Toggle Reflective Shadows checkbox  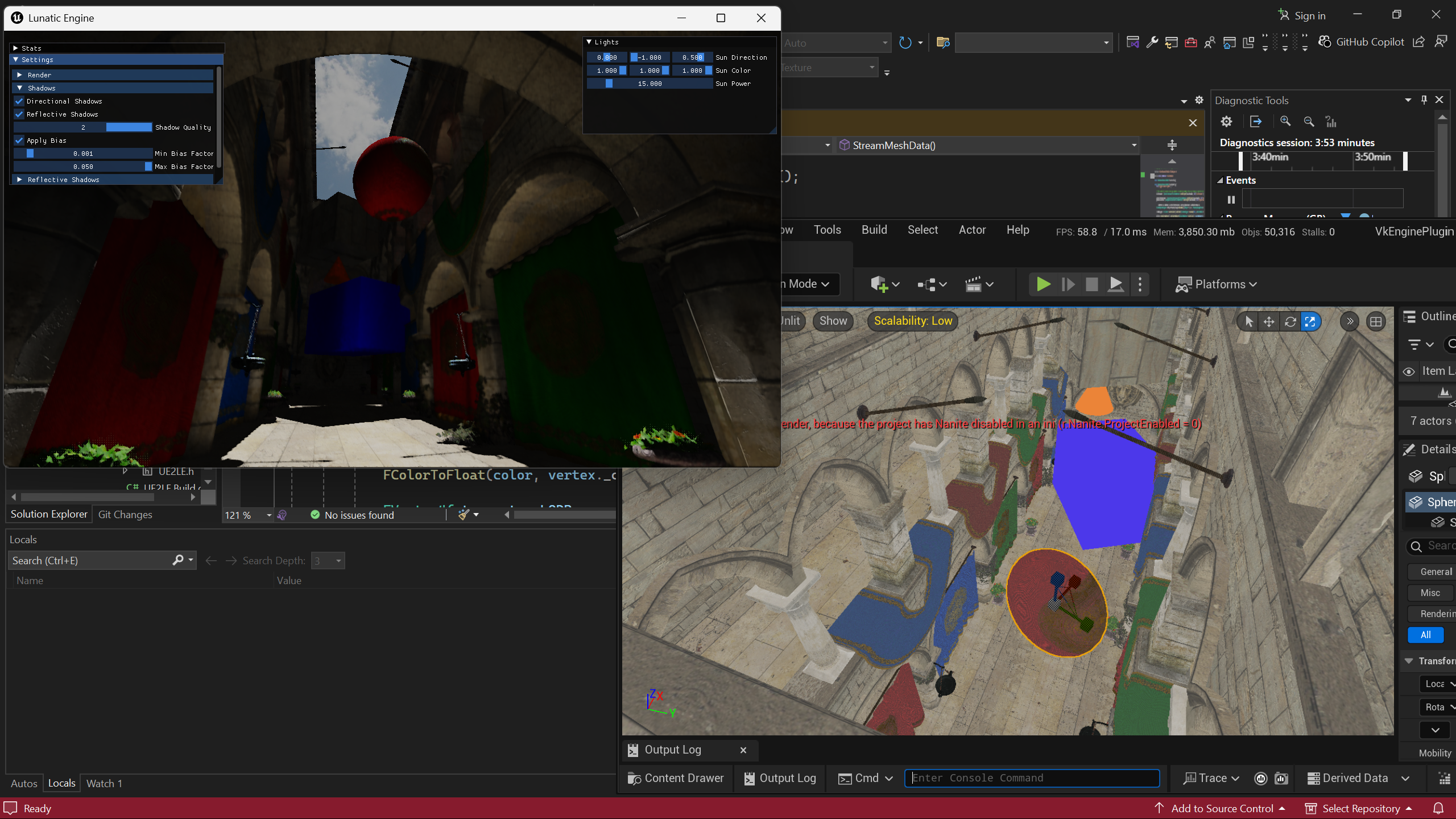[19, 114]
